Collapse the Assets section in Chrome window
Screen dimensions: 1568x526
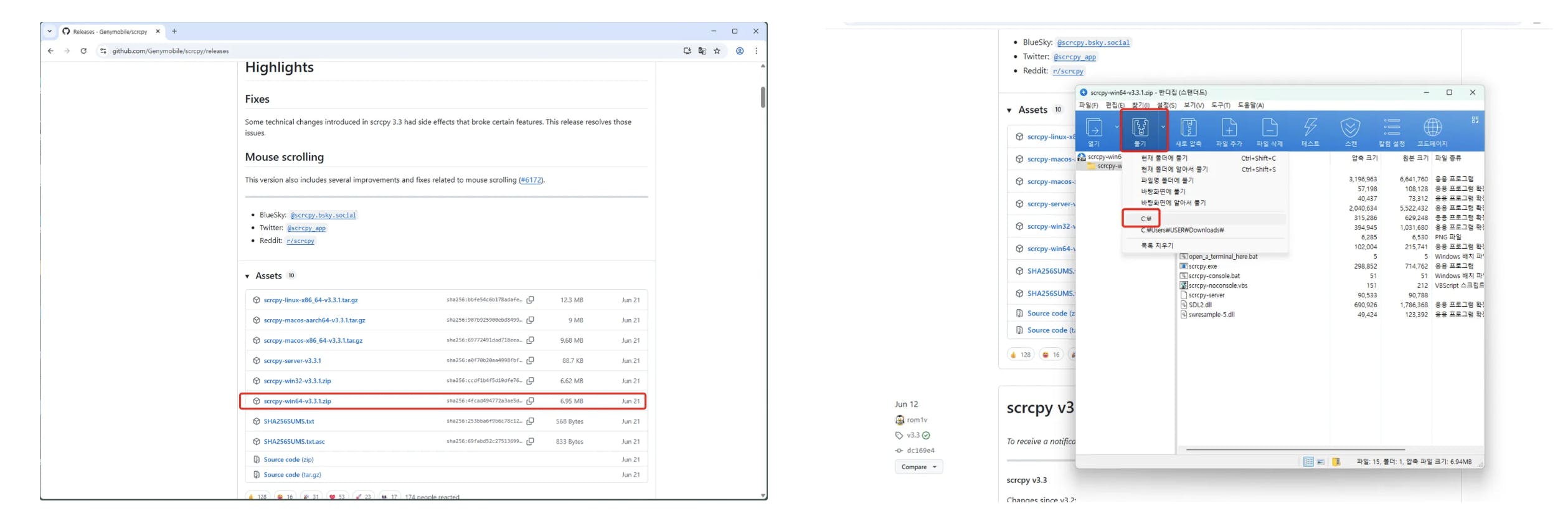247,276
